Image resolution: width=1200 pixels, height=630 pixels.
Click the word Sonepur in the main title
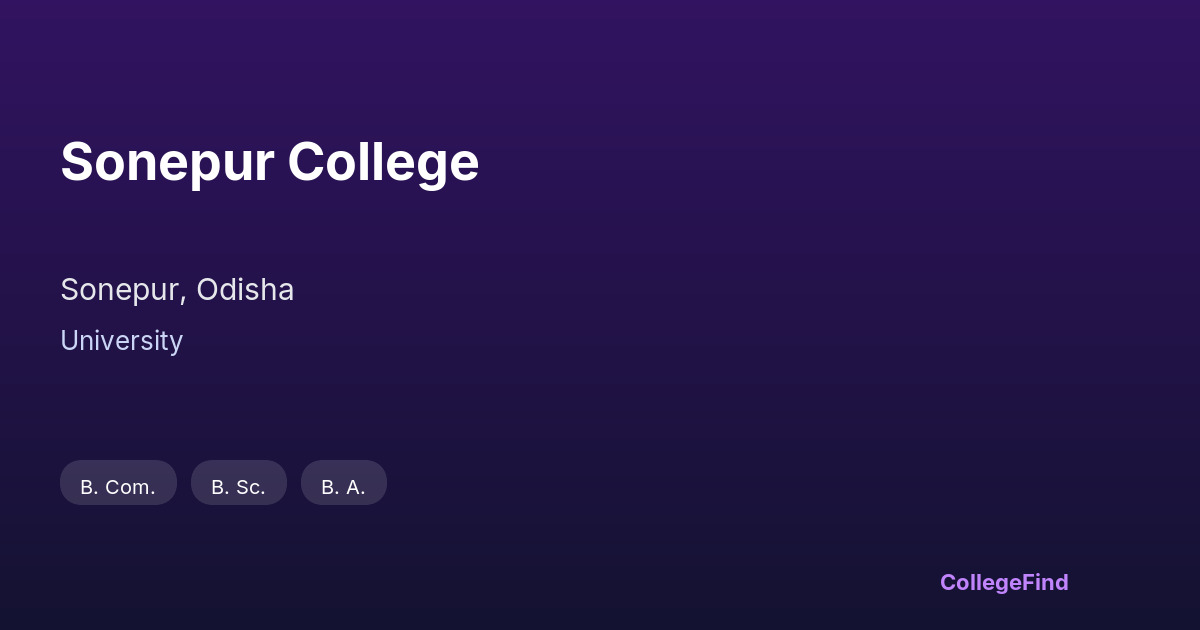167,162
